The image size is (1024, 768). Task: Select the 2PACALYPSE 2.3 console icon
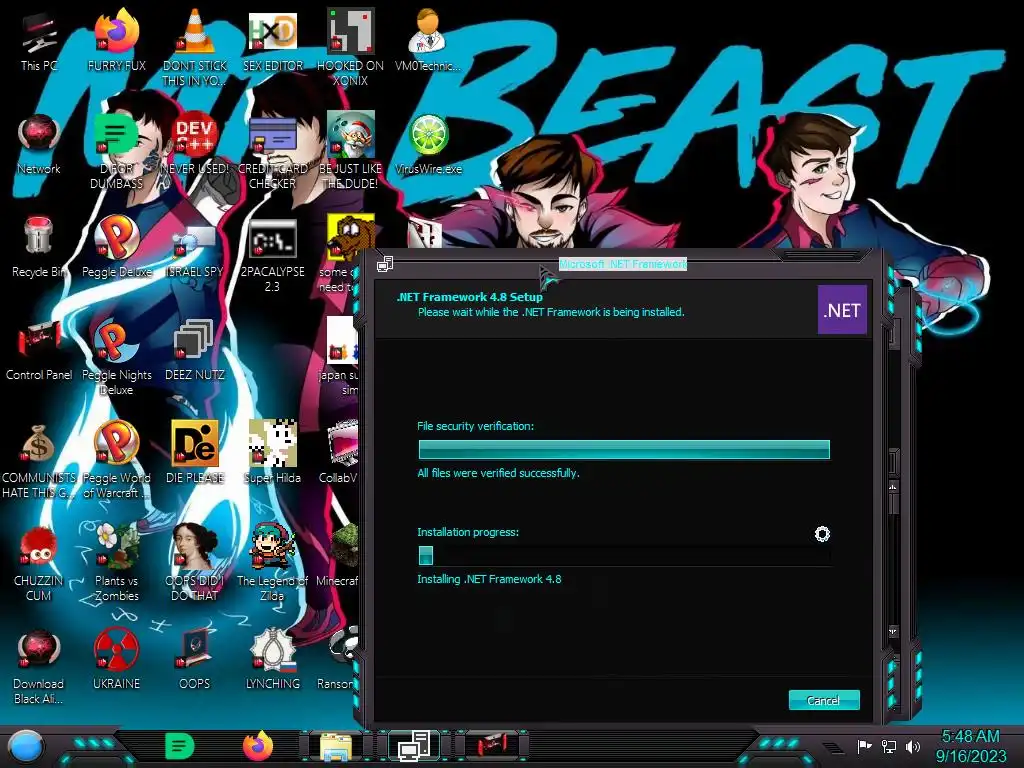[272, 238]
